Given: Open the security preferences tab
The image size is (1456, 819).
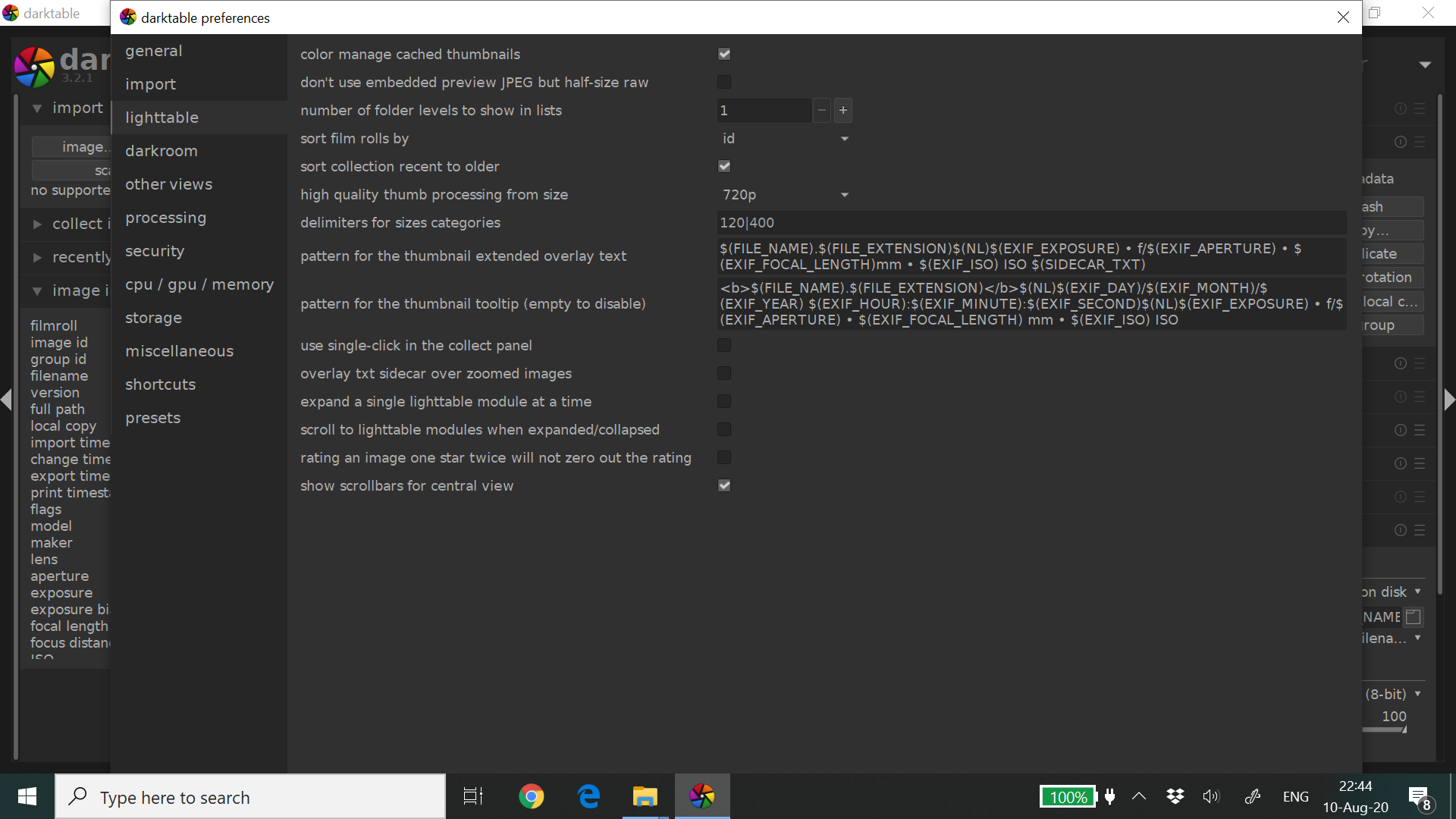Looking at the screenshot, I should [x=155, y=251].
